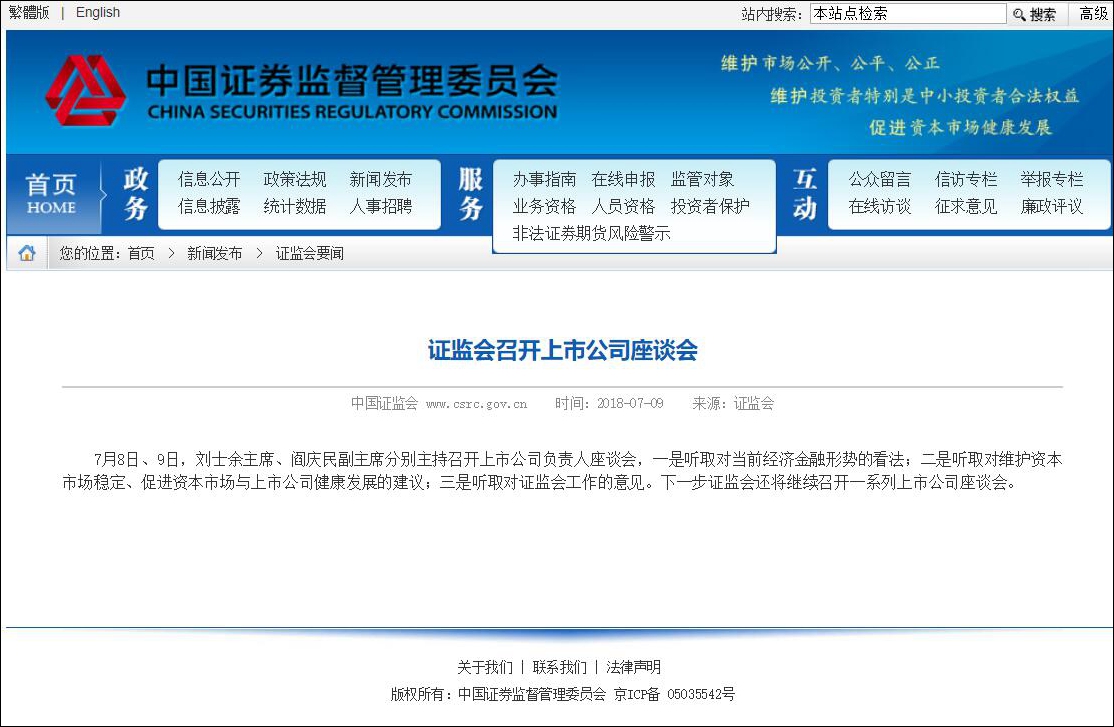This screenshot has width=1114, height=727.
Task: Open 法律声明 footer link
Action: pyautogui.click(x=634, y=667)
